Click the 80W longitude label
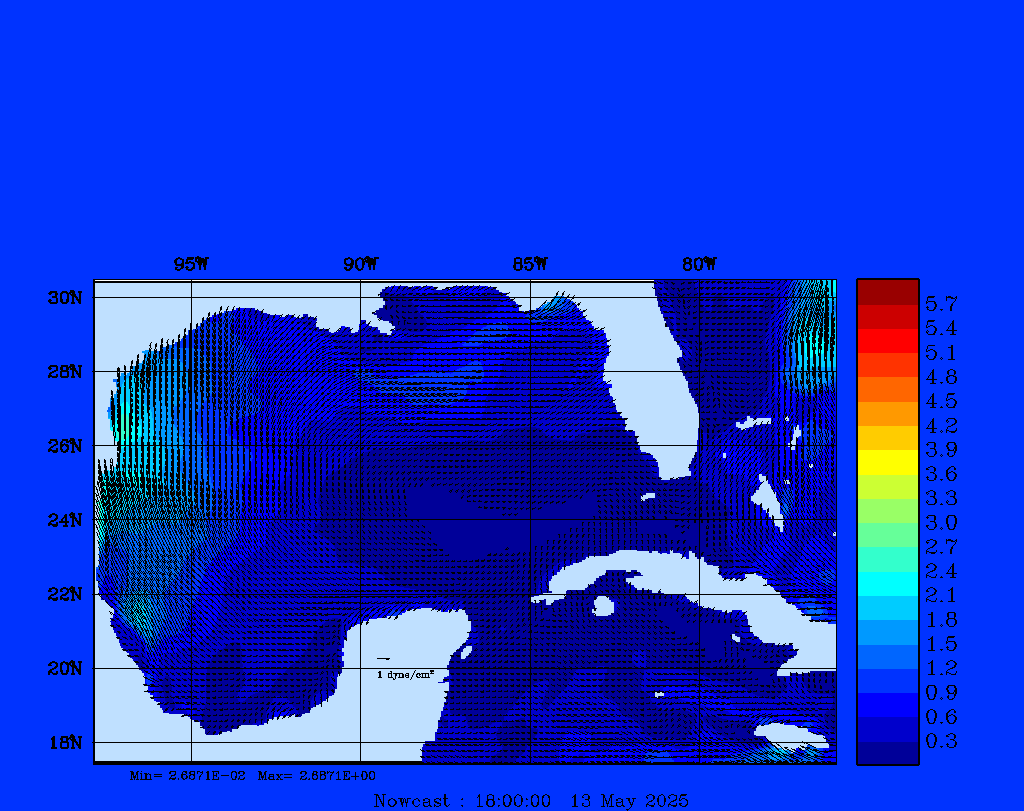This screenshot has height=811, width=1024. pos(699,264)
